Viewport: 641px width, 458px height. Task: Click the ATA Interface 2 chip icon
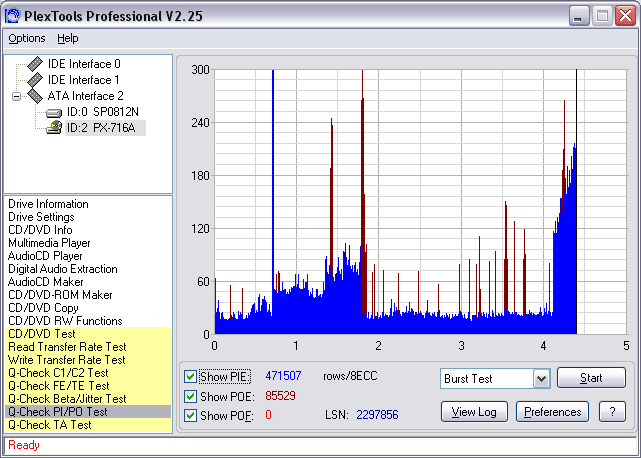(35, 96)
